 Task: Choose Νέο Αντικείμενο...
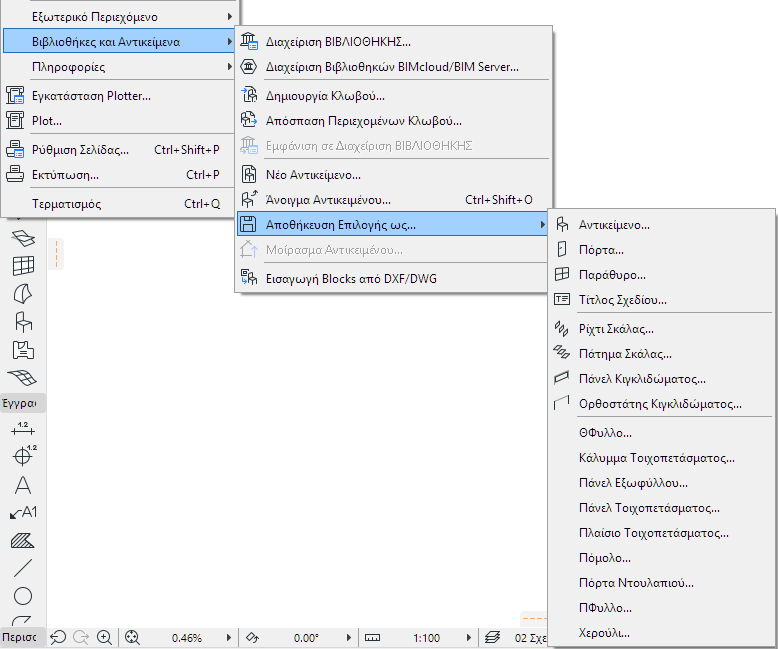coord(393,175)
